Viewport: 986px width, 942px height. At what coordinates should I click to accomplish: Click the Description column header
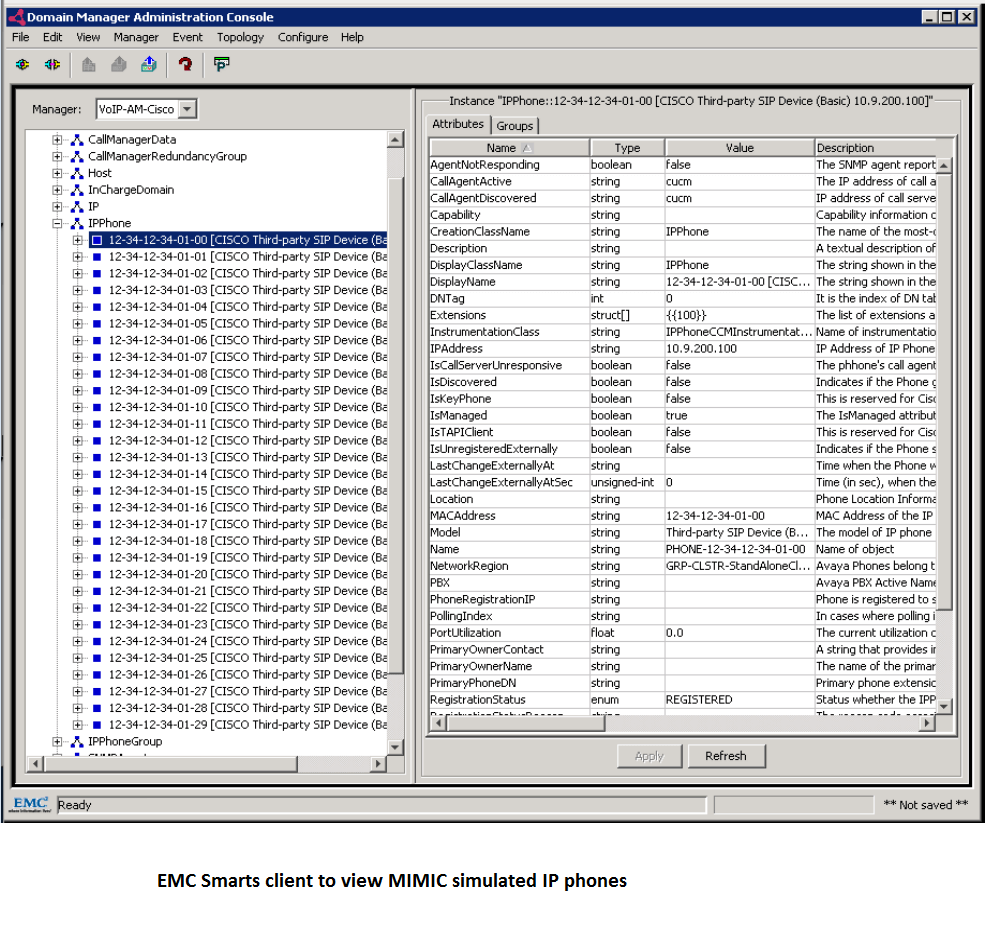pos(875,148)
